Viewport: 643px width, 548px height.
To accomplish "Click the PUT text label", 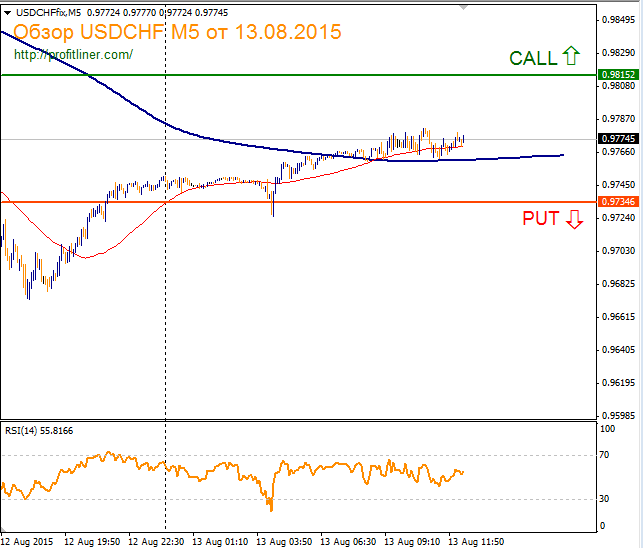I will click(541, 219).
